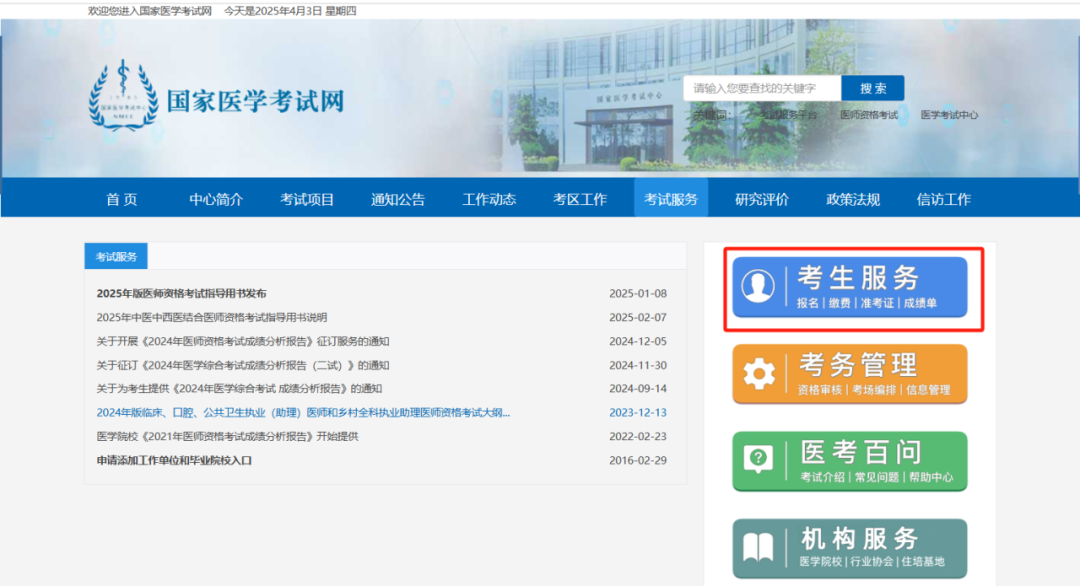
Task: Select 考试项目 in navigation bar
Action: [x=307, y=199]
